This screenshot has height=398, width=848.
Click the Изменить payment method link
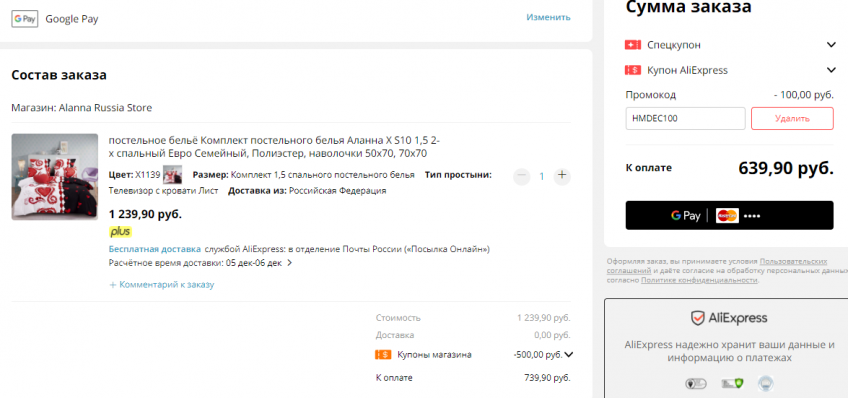pyautogui.click(x=548, y=17)
